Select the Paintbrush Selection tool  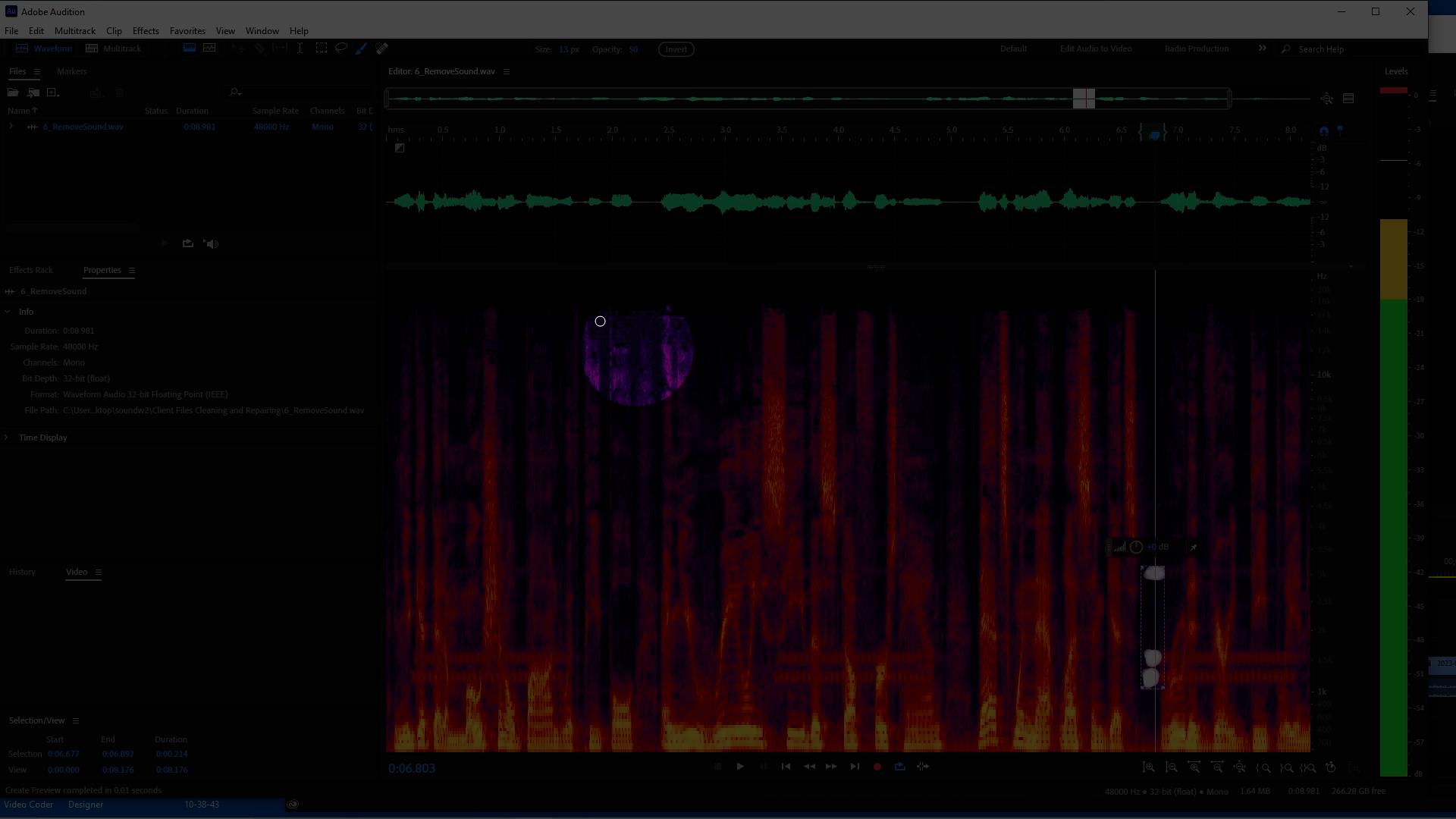coord(362,49)
